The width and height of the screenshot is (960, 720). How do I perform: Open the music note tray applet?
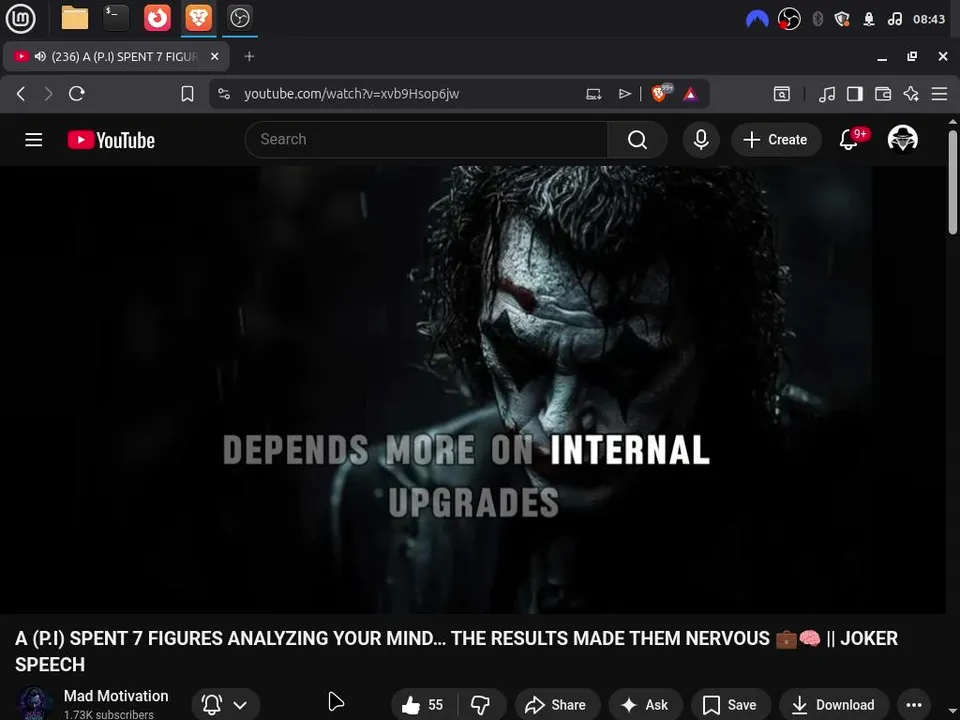point(894,20)
